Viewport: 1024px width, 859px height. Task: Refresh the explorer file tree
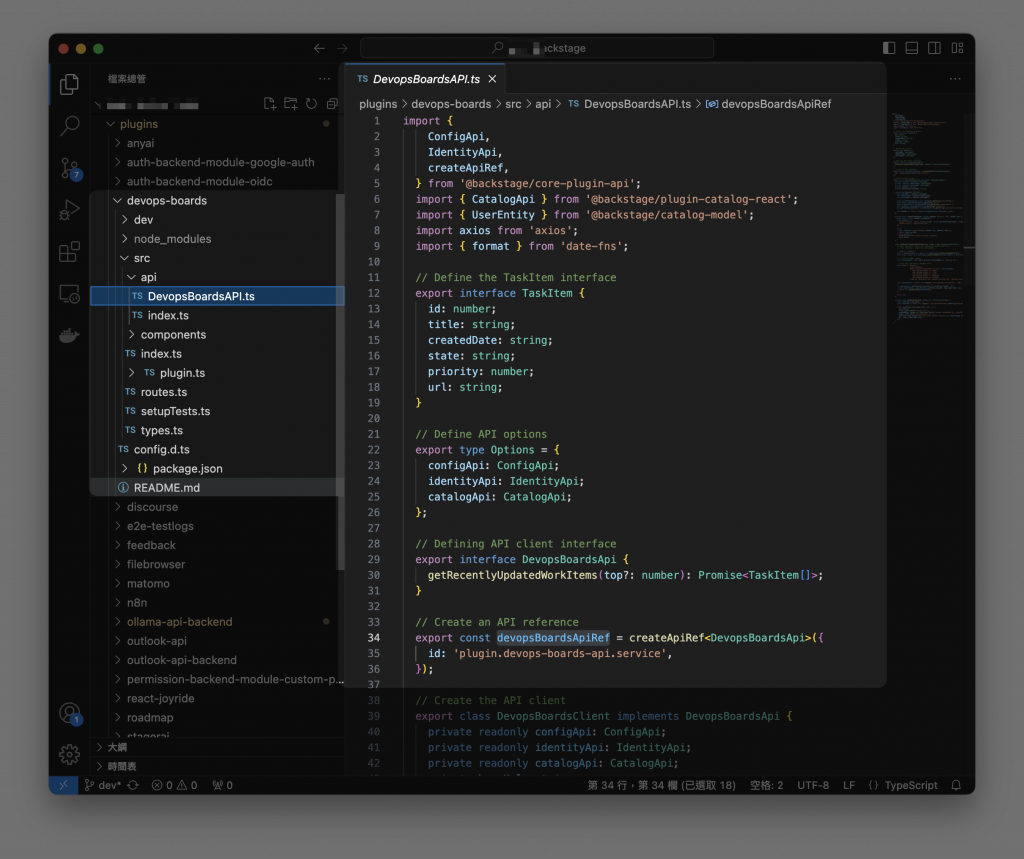312,104
